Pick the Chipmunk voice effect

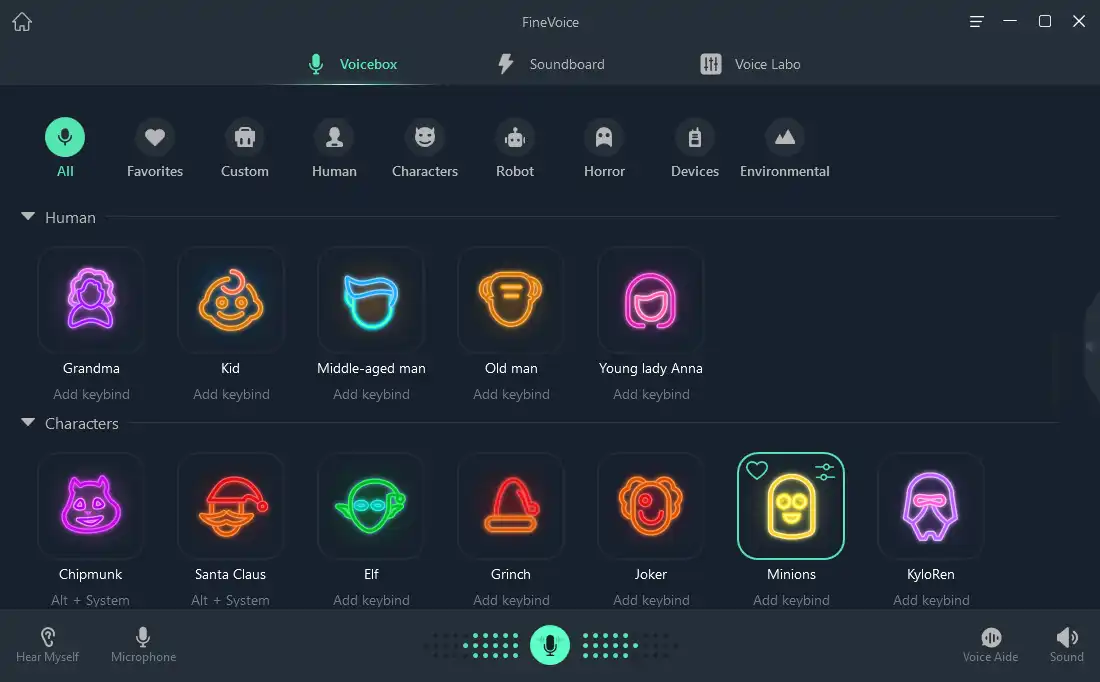(91, 506)
